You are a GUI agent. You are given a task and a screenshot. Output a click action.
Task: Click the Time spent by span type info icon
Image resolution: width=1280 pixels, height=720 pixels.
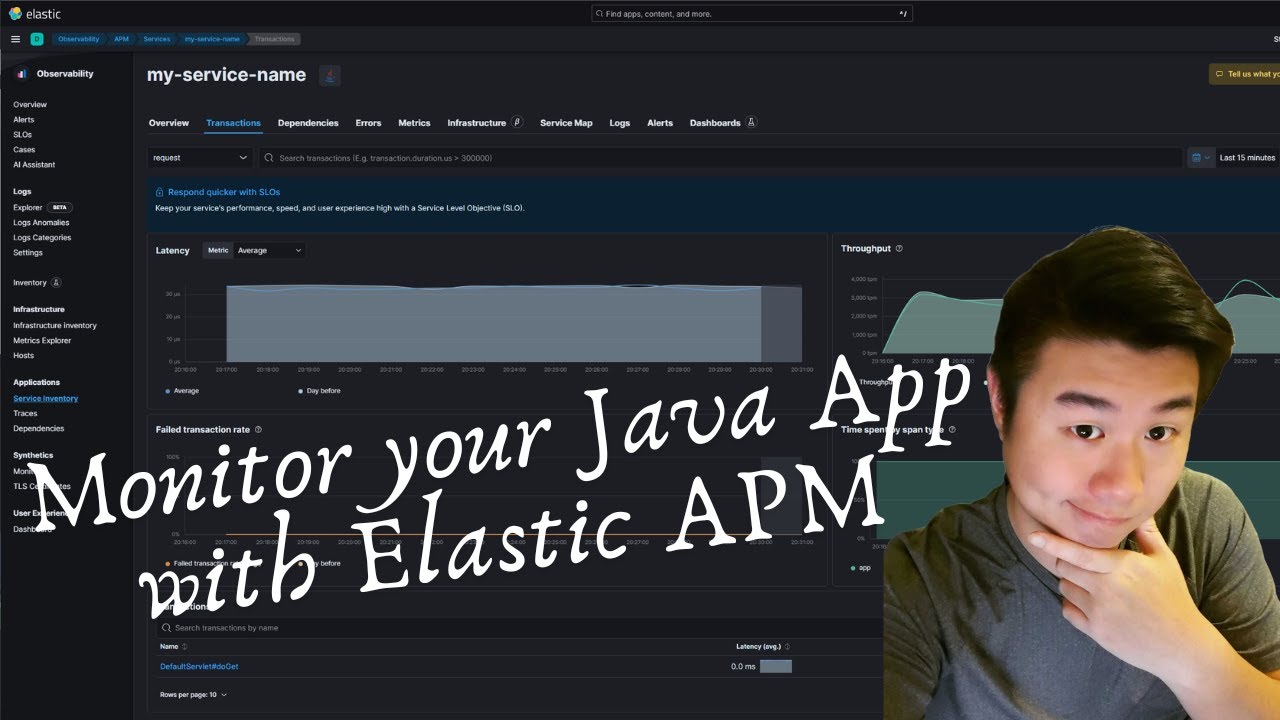click(952, 429)
